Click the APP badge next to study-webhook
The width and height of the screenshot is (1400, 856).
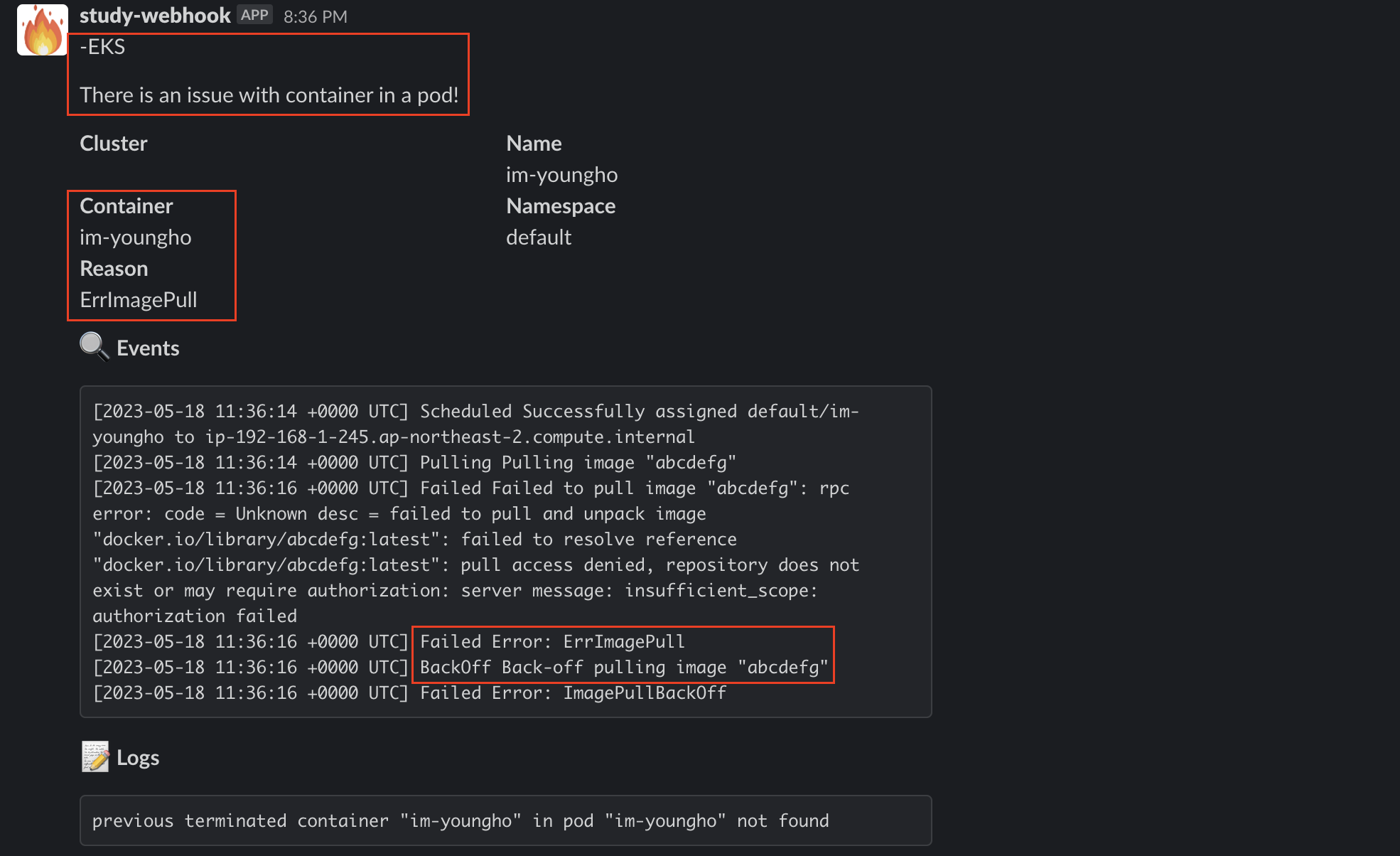pos(254,15)
